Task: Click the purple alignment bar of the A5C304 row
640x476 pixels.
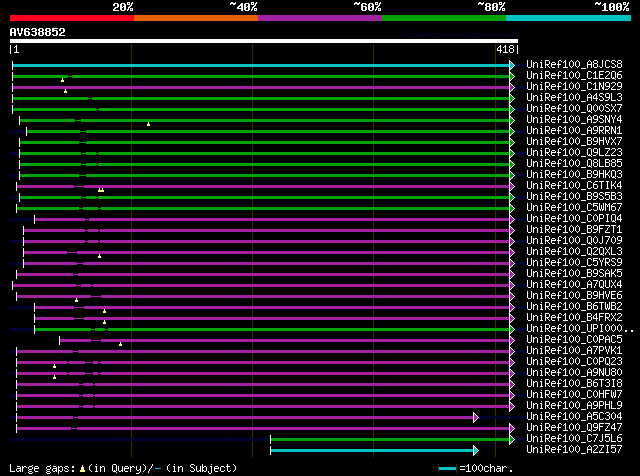Action: (x=245, y=417)
